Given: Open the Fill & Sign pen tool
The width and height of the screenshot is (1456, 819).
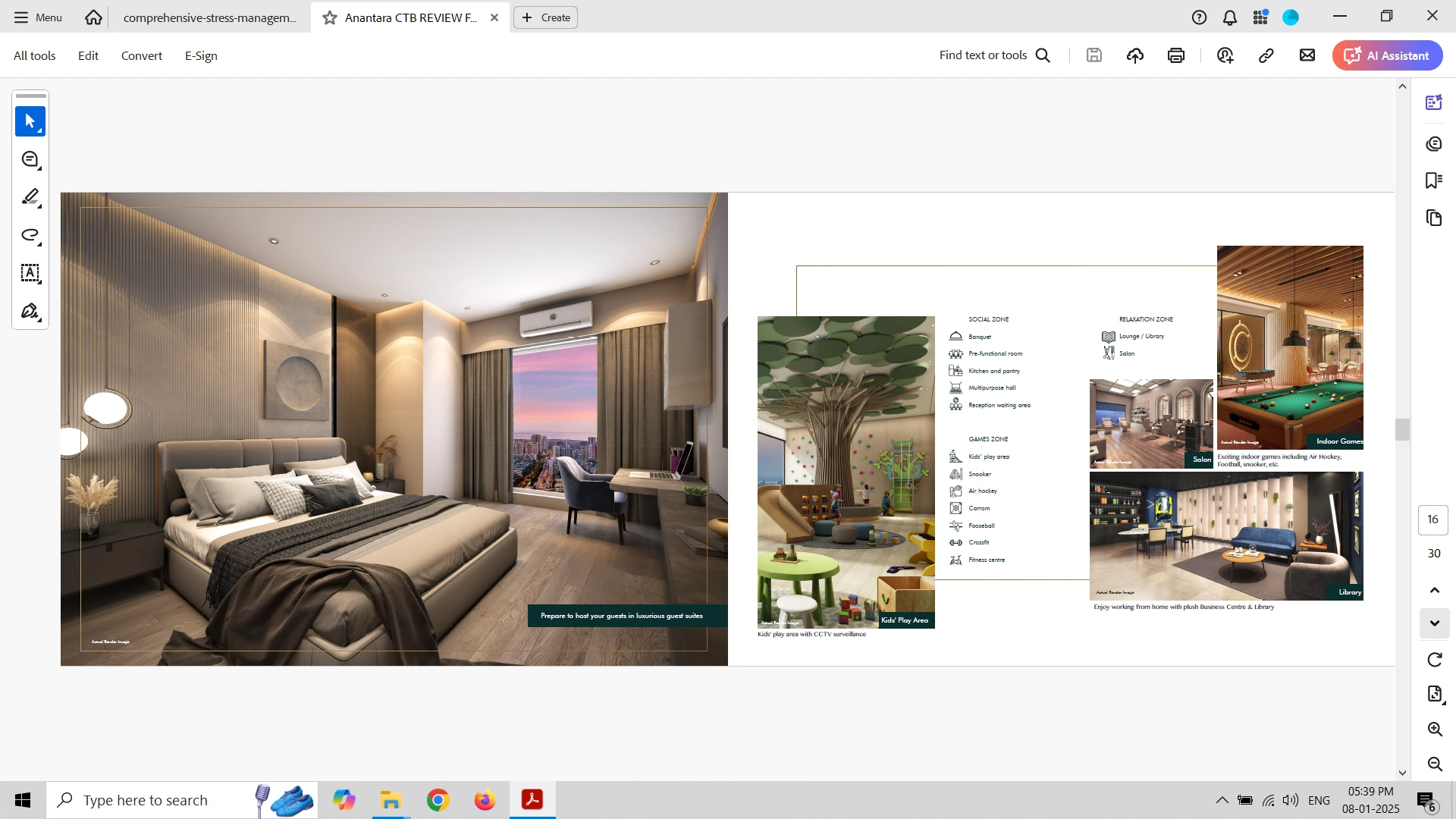Looking at the screenshot, I should tap(30, 312).
